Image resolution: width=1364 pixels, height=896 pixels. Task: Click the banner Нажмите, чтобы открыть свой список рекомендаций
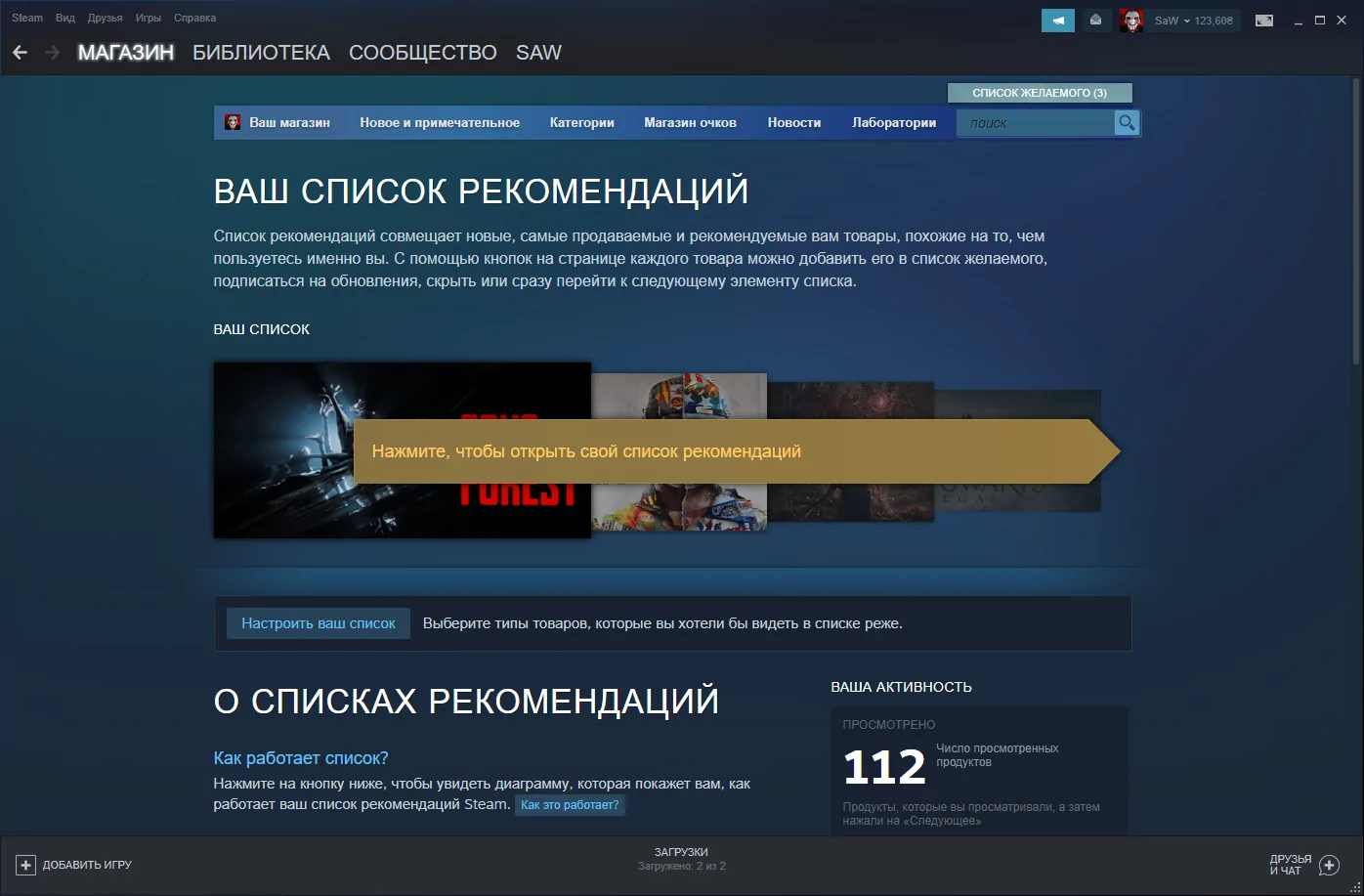tap(736, 451)
